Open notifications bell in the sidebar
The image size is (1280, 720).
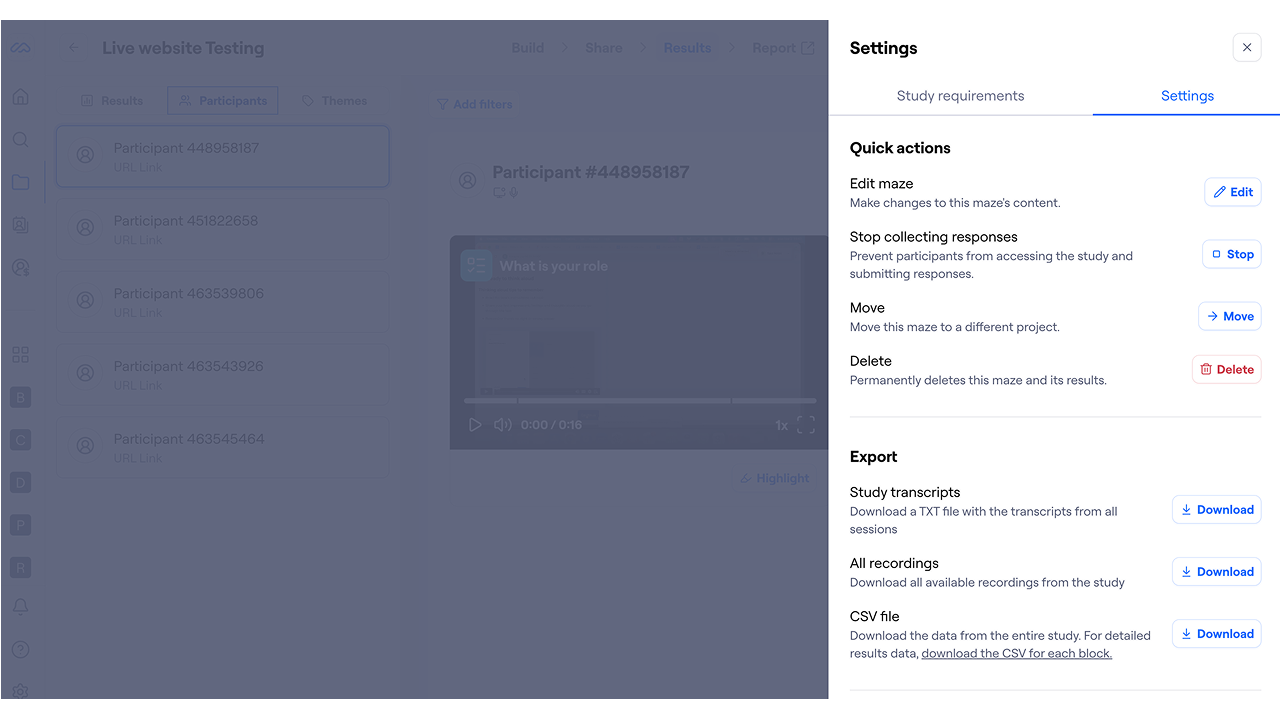tap(21, 607)
